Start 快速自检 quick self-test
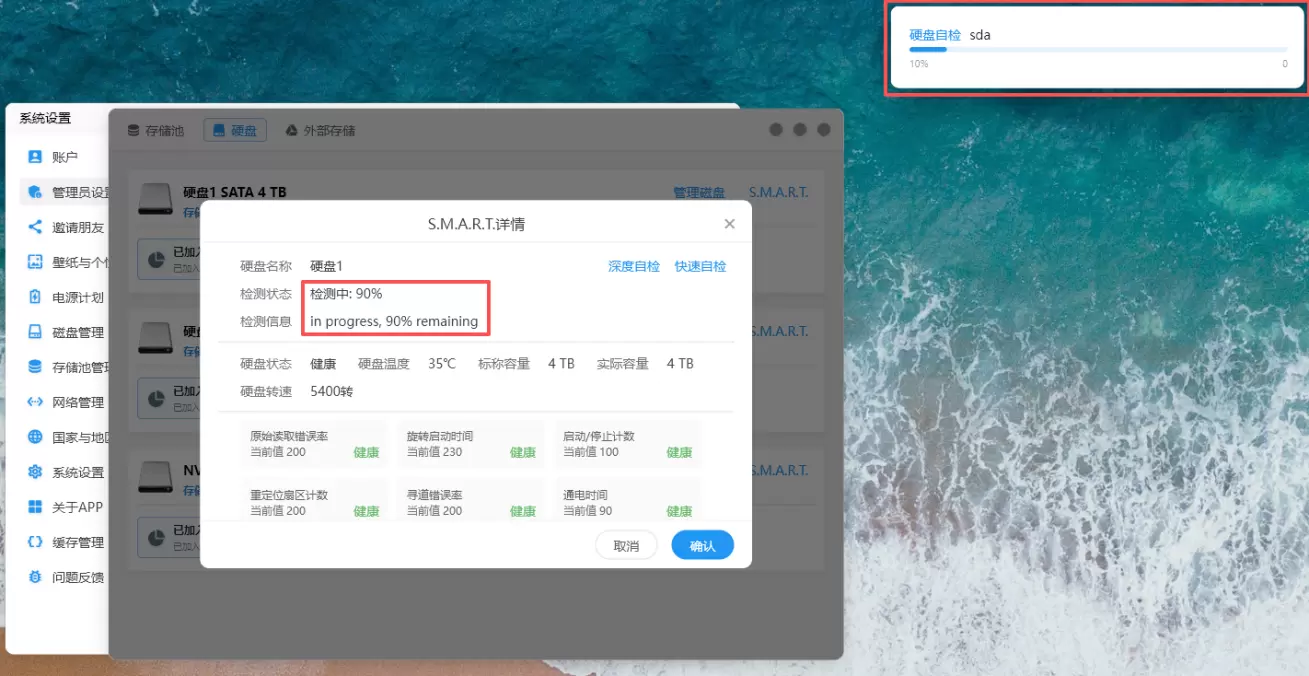The image size is (1309, 676). coord(700,266)
